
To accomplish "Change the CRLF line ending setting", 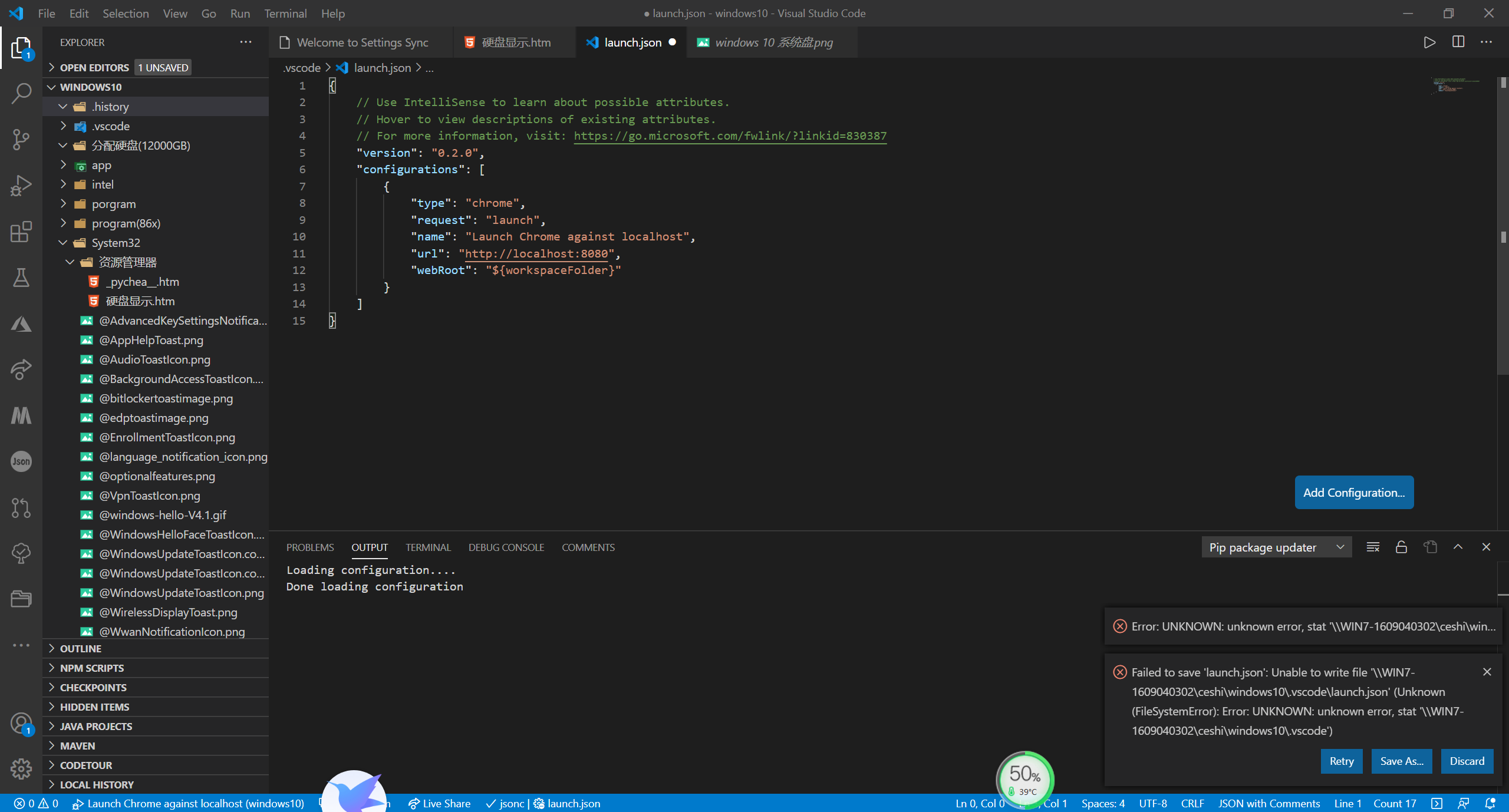I will click(x=1192, y=803).
